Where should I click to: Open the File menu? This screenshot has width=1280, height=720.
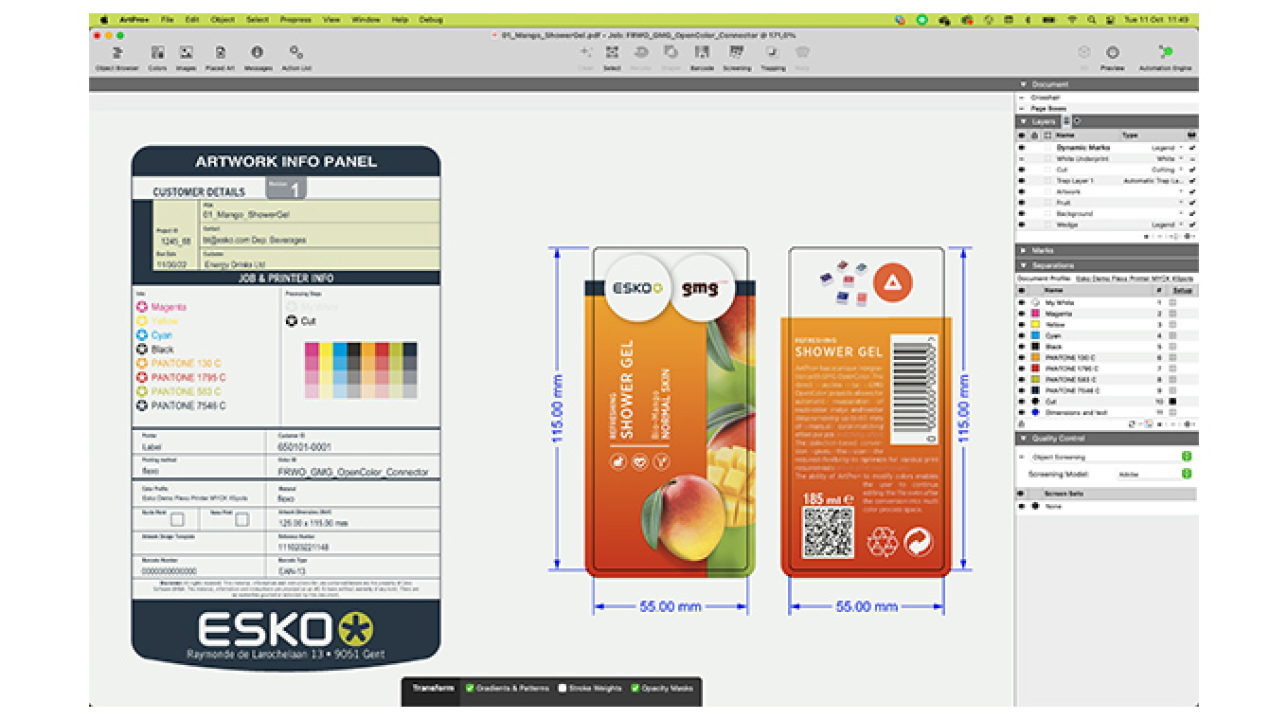click(x=167, y=19)
